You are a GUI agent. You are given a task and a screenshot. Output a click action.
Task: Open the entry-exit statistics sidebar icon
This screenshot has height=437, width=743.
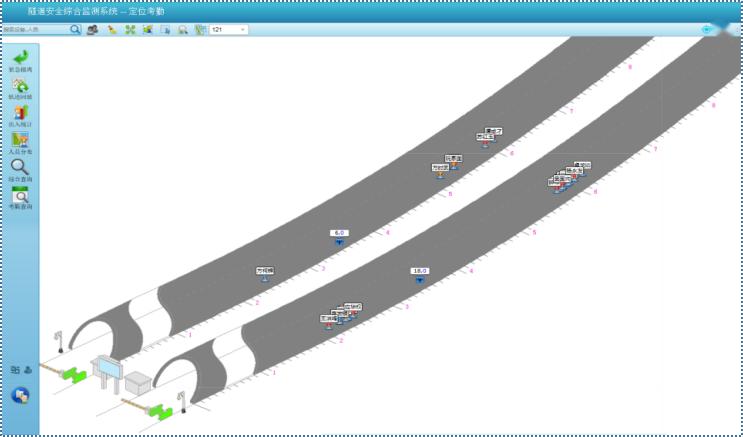point(20,113)
